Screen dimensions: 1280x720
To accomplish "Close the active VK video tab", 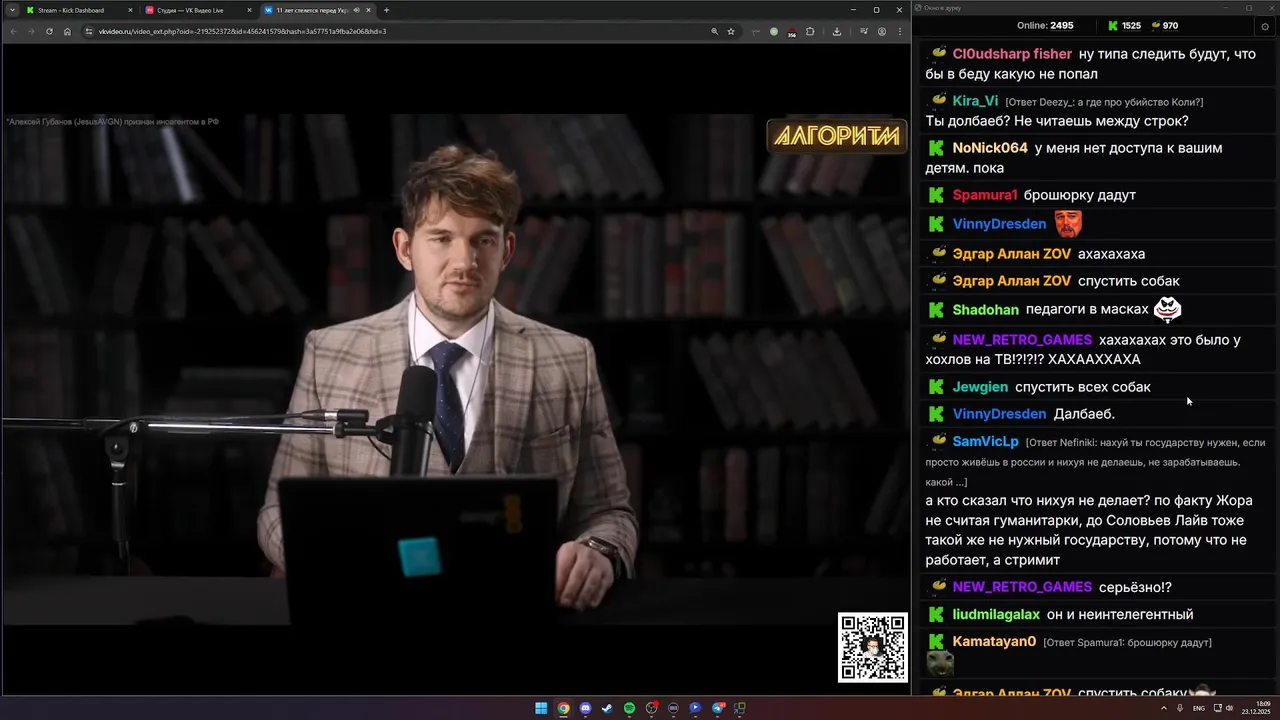I will click(369, 10).
